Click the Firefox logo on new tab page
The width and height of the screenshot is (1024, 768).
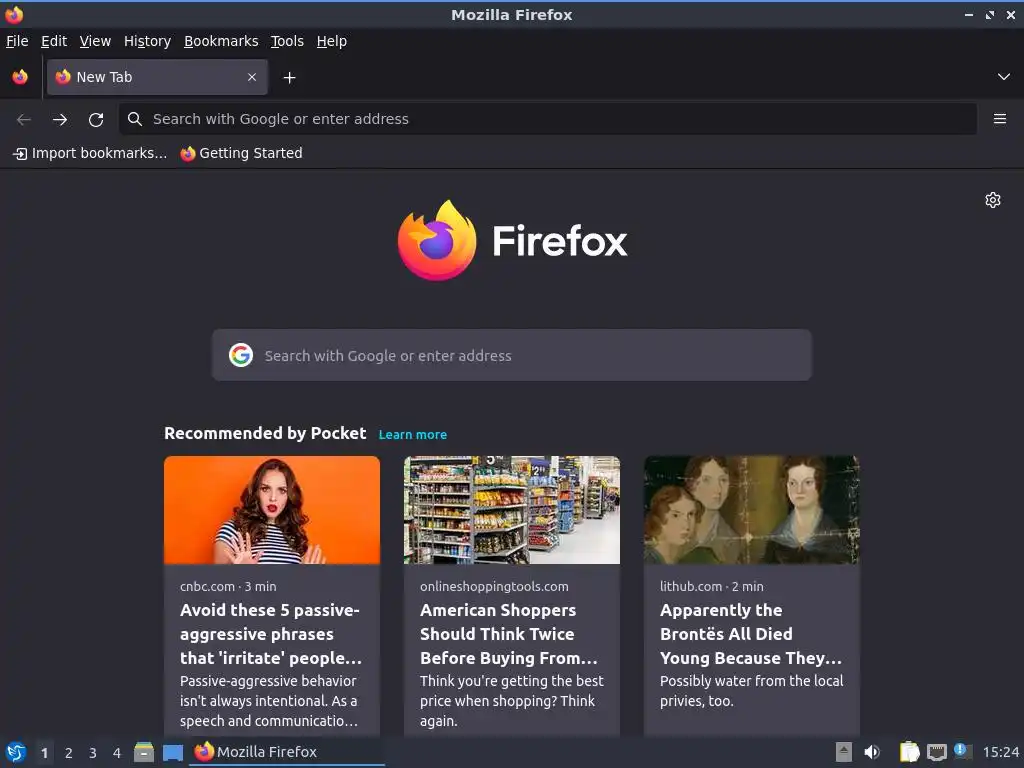coord(512,240)
